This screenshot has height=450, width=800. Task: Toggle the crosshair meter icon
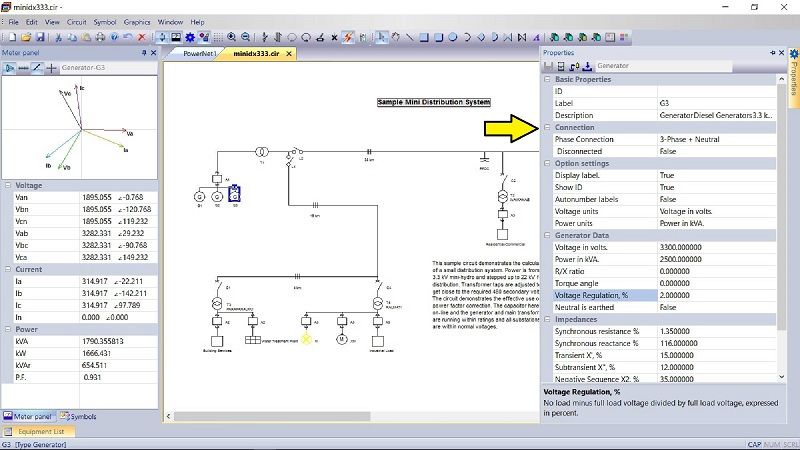click(51, 67)
